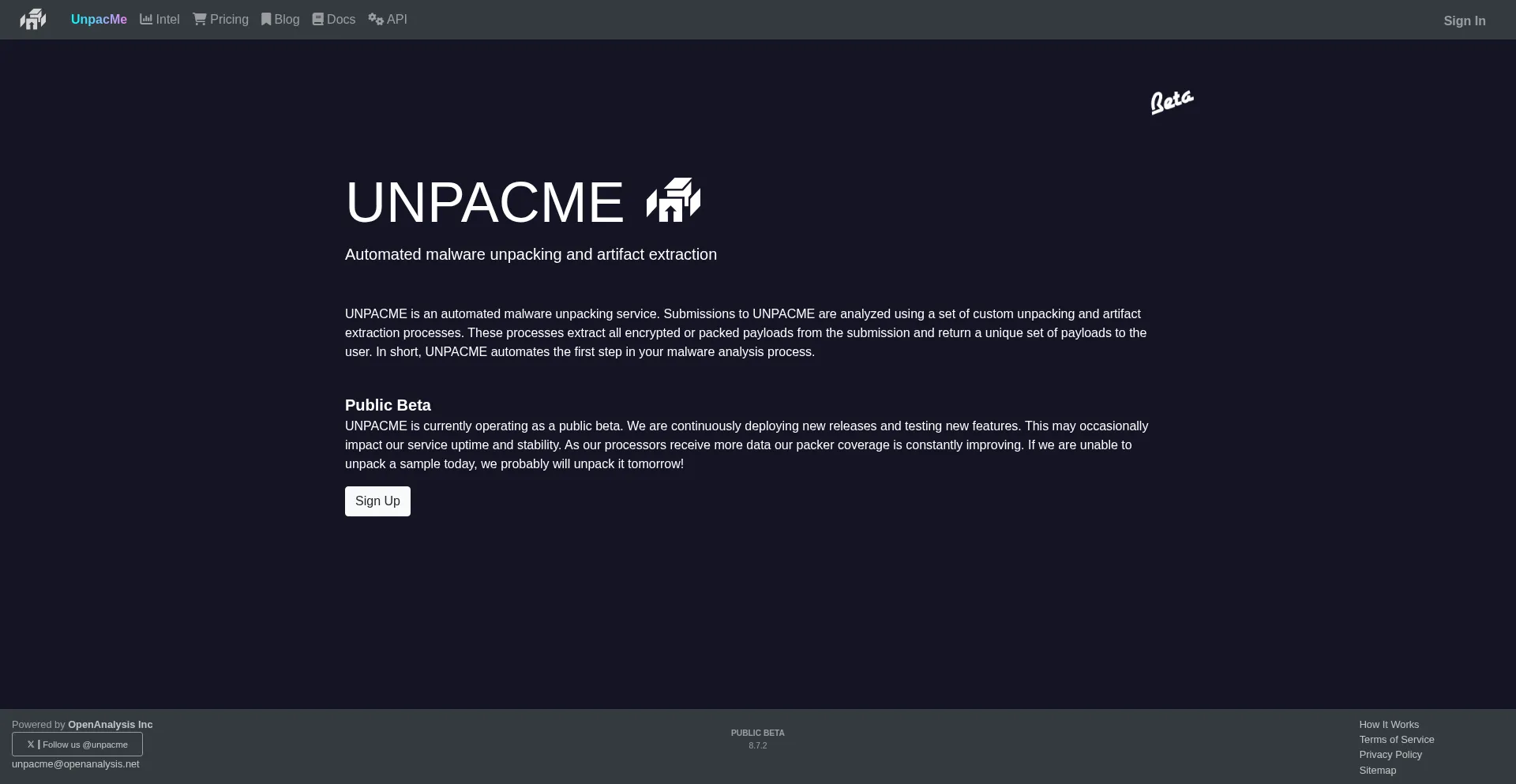The height and width of the screenshot is (784, 1516).
Task: Open the UnpacMe home link in navbar
Action: (x=99, y=20)
